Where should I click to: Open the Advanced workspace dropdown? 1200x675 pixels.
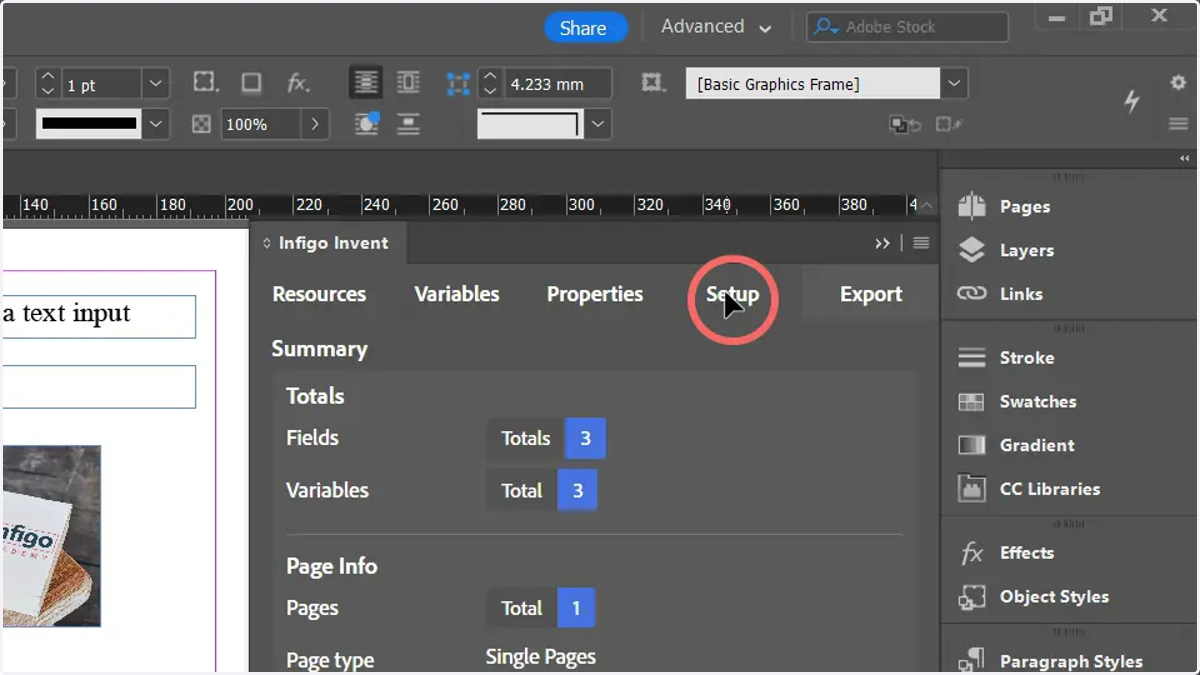(715, 27)
